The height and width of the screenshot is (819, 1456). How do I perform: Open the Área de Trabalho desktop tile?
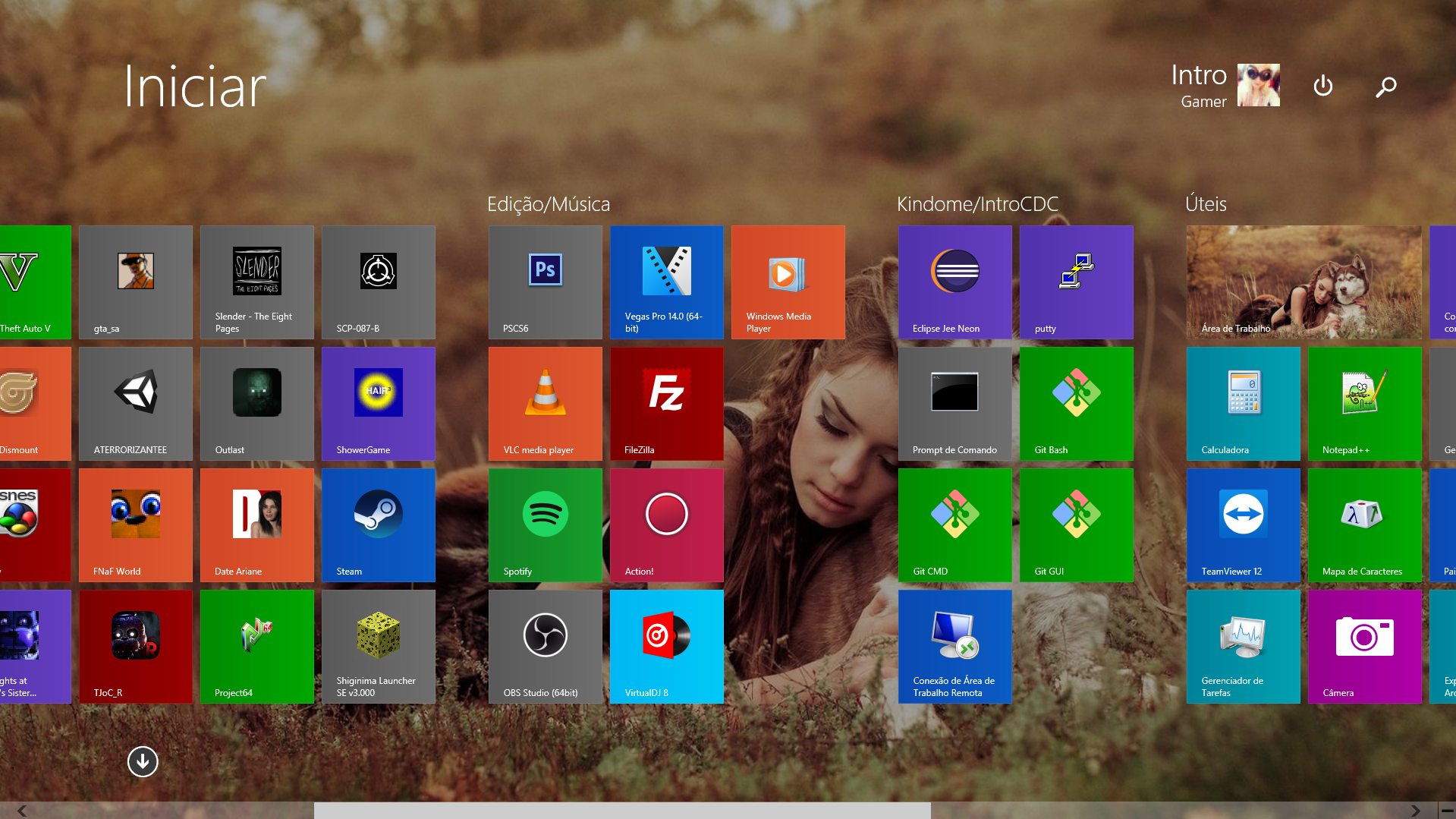1304,282
